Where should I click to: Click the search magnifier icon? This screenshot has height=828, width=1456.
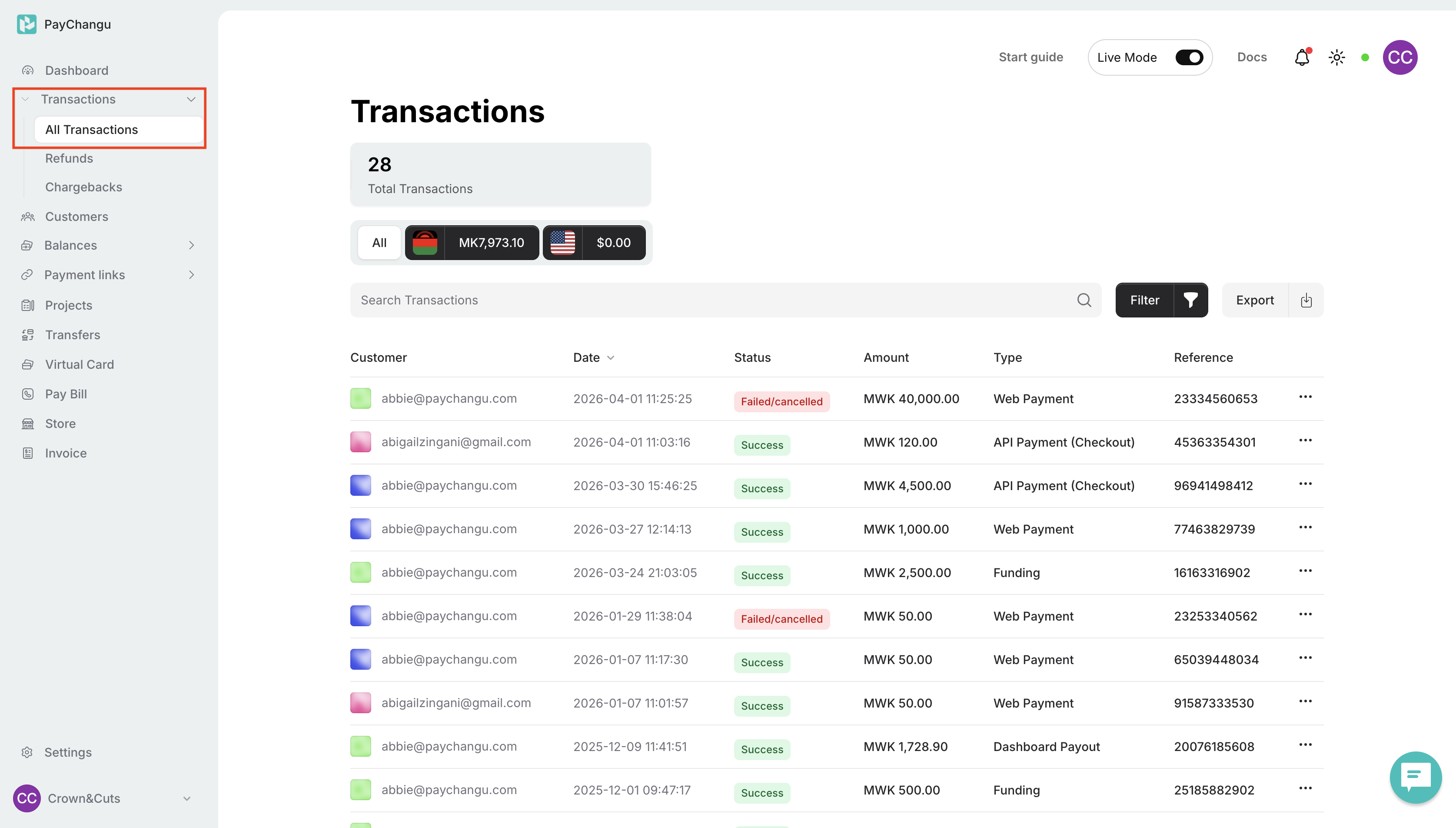(x=1084, y=300)
